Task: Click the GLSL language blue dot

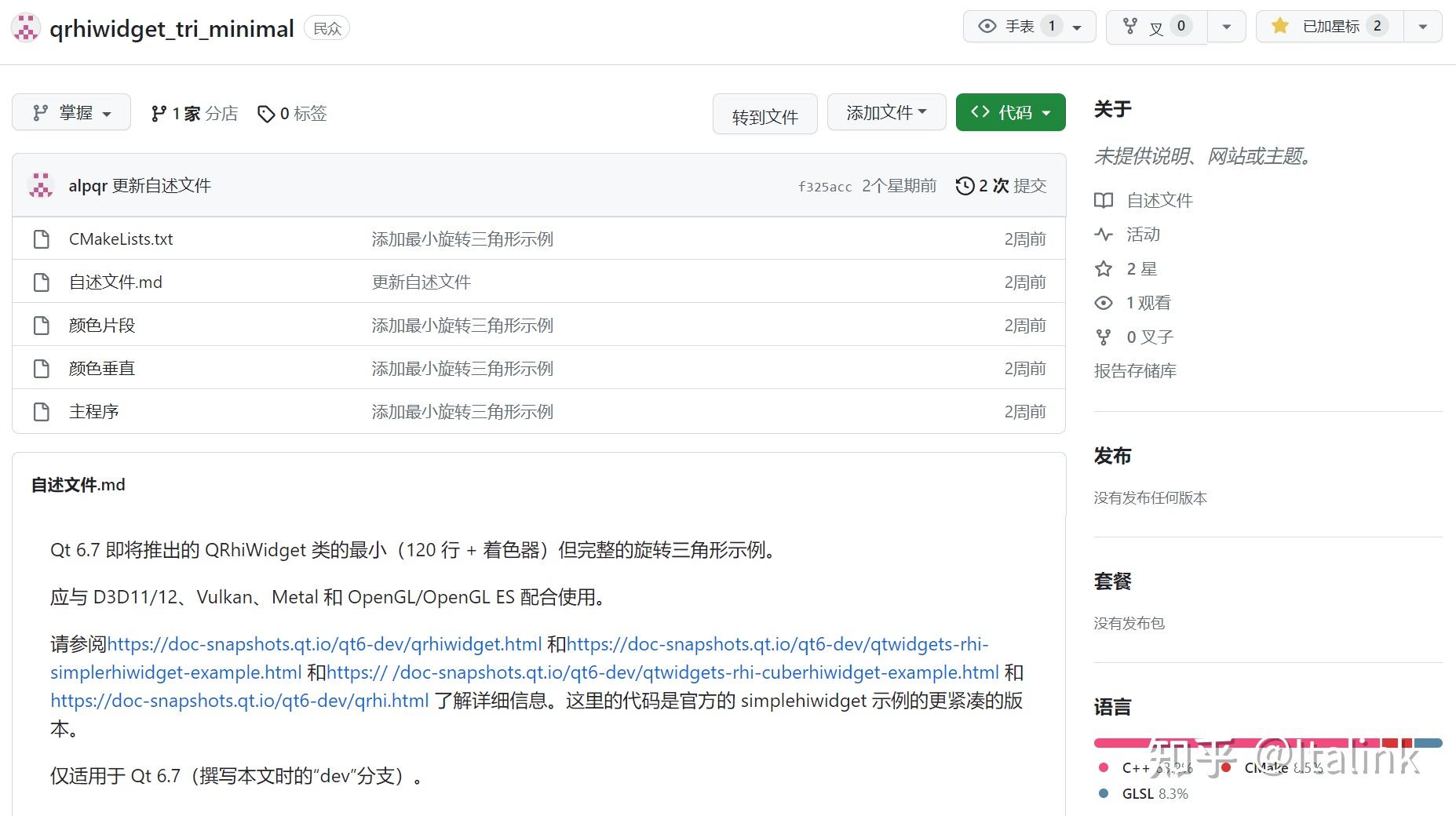Action: (1104, 793)
